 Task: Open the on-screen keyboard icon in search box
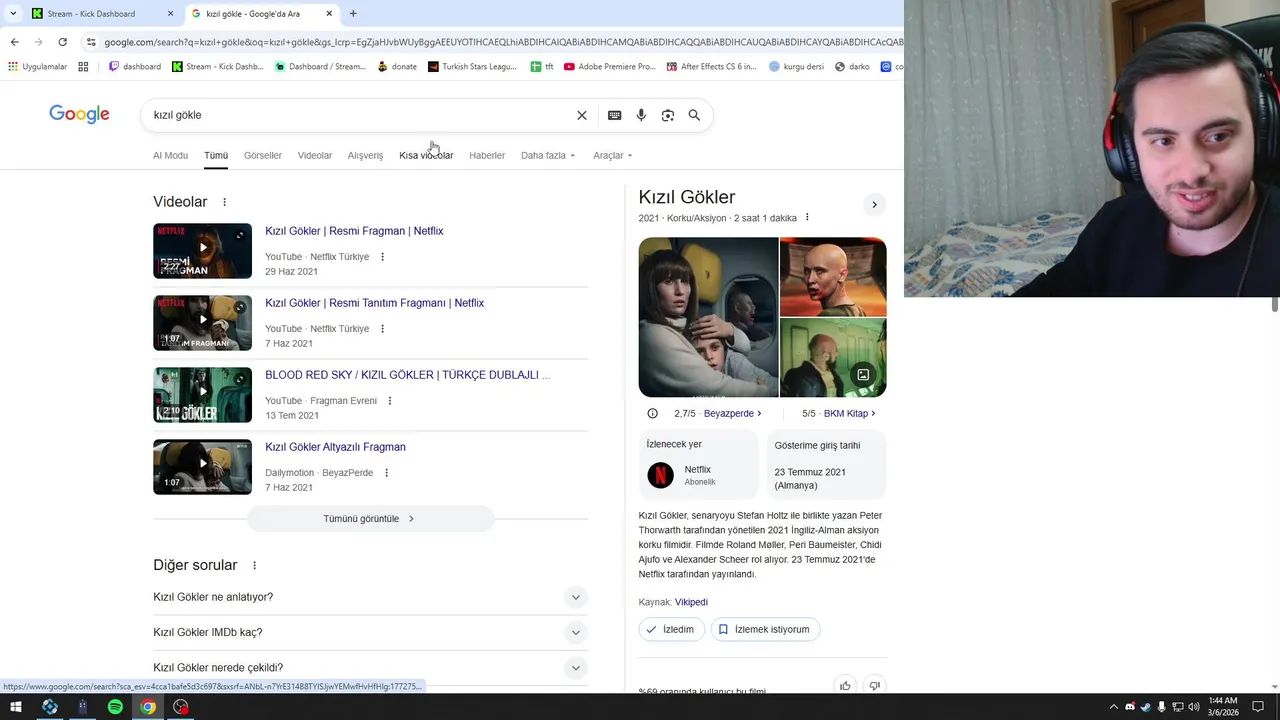(615, 115)
